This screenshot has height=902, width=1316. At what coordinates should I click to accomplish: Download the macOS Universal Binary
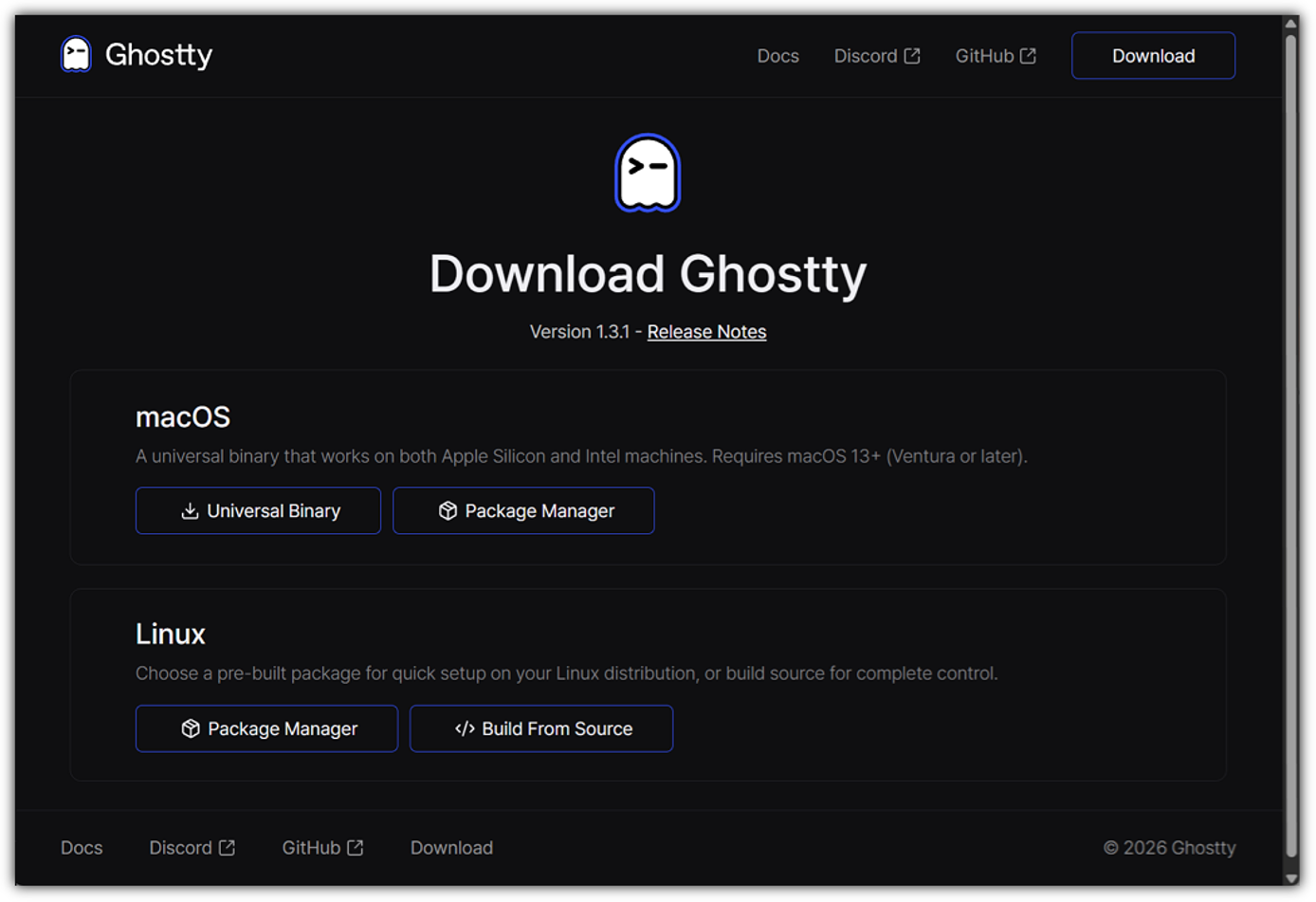coord(258,511)
